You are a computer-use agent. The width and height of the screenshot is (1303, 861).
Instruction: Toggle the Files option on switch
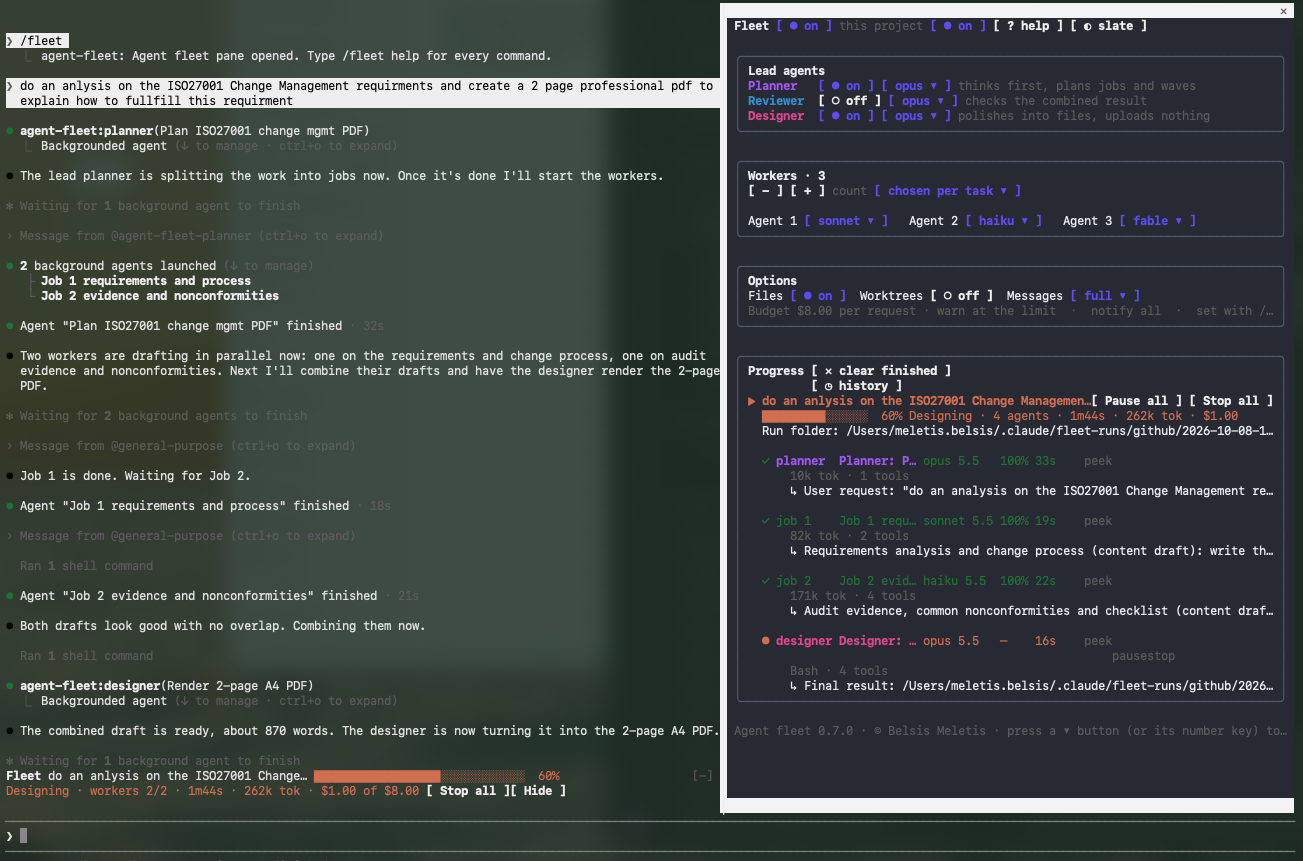click(818, 296)
